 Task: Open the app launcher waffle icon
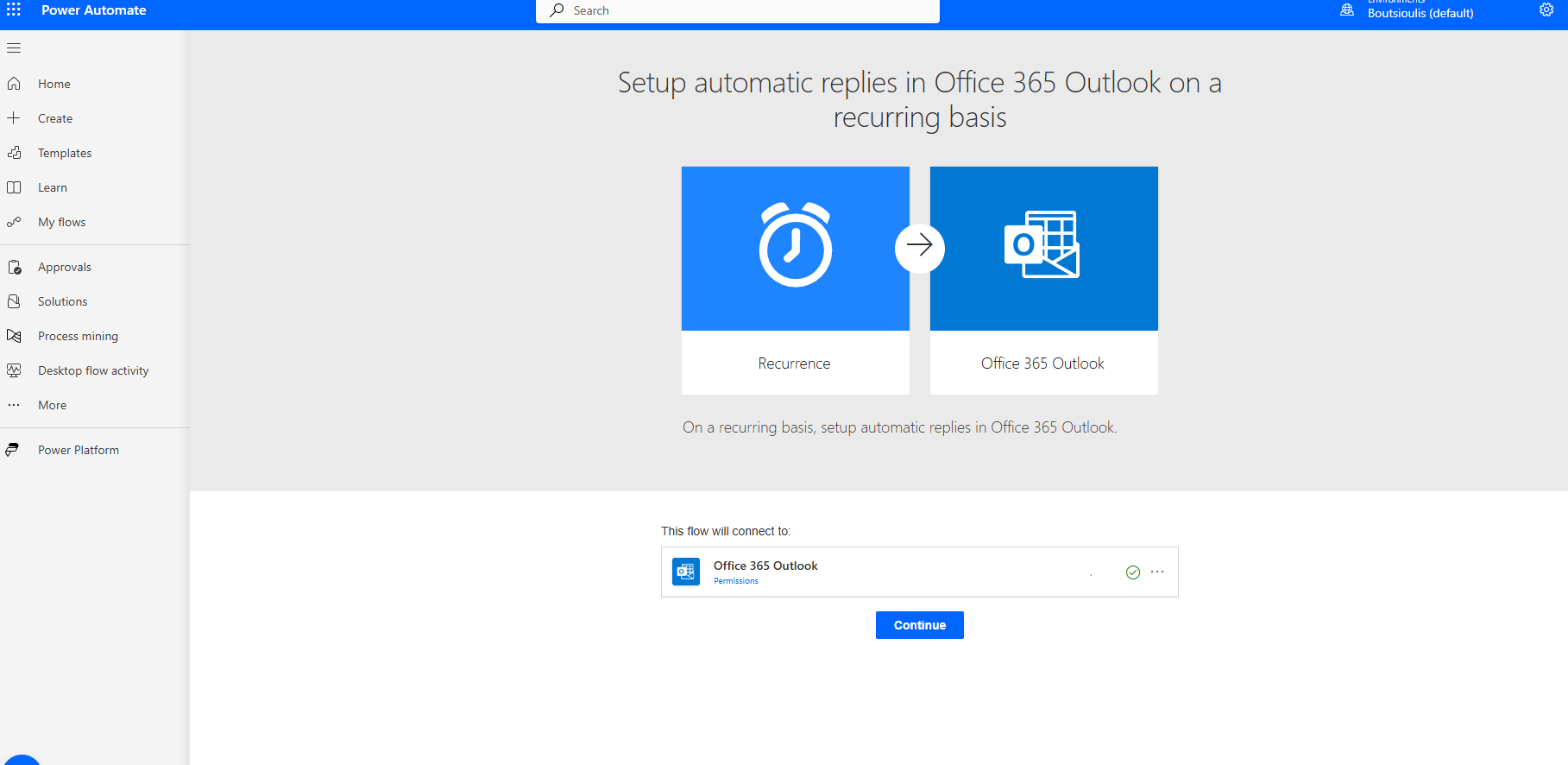tap(14, 10)
